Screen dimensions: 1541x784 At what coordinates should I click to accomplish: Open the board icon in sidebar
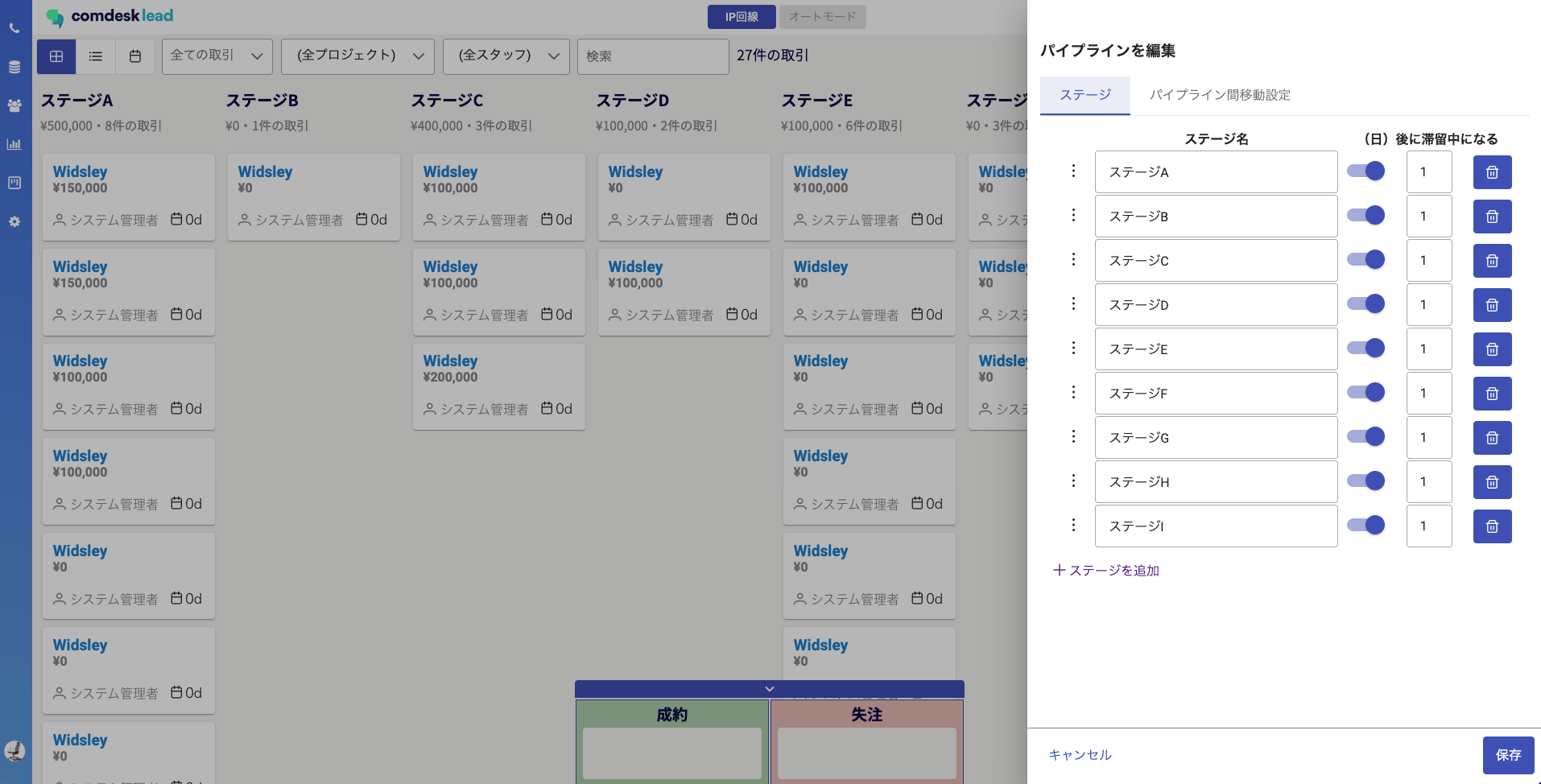tap(14, 183)
